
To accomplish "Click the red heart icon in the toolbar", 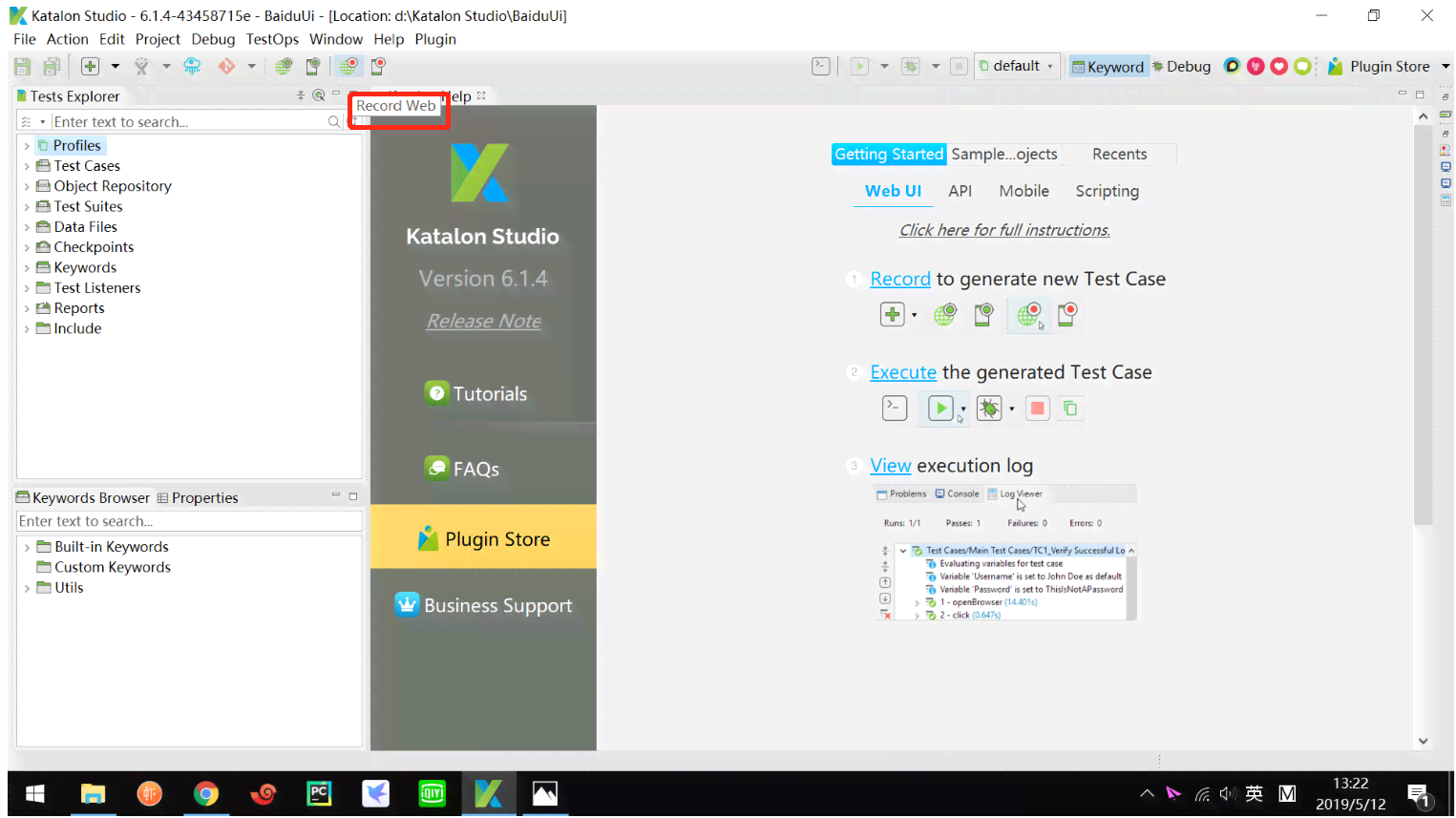I will click(1278, 66).
